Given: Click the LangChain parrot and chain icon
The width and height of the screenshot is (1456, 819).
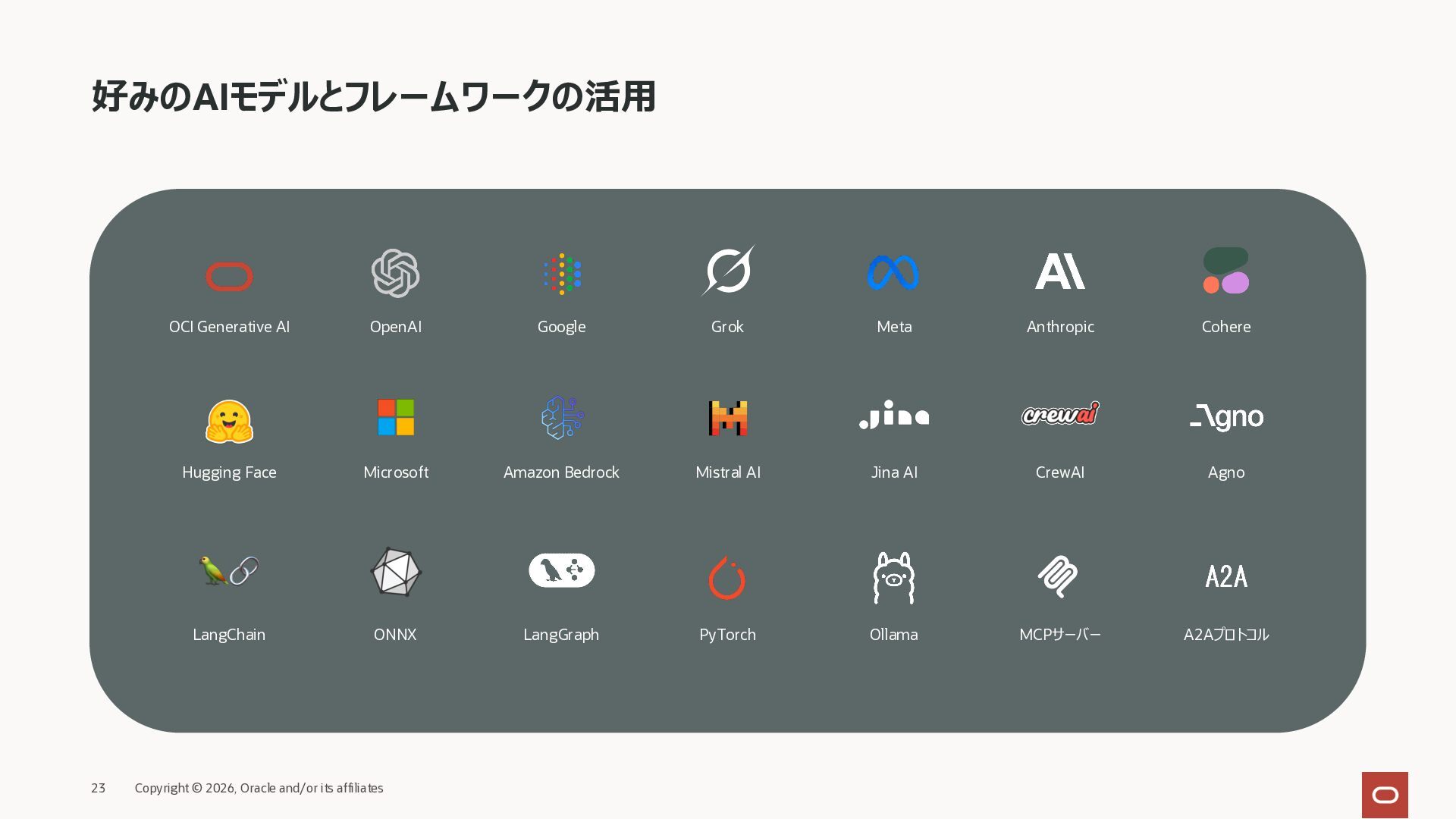Looking at the screenshot, I should [229, 571].
